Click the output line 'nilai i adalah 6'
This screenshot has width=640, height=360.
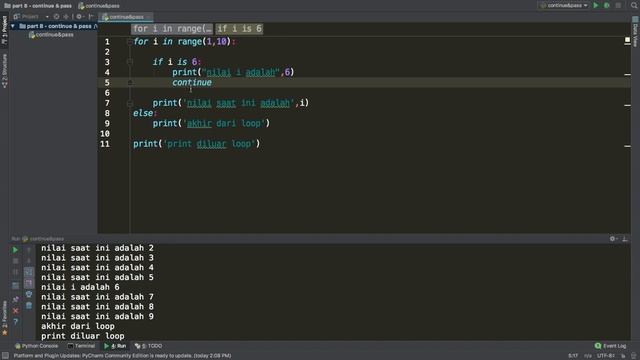coord(80,287)
